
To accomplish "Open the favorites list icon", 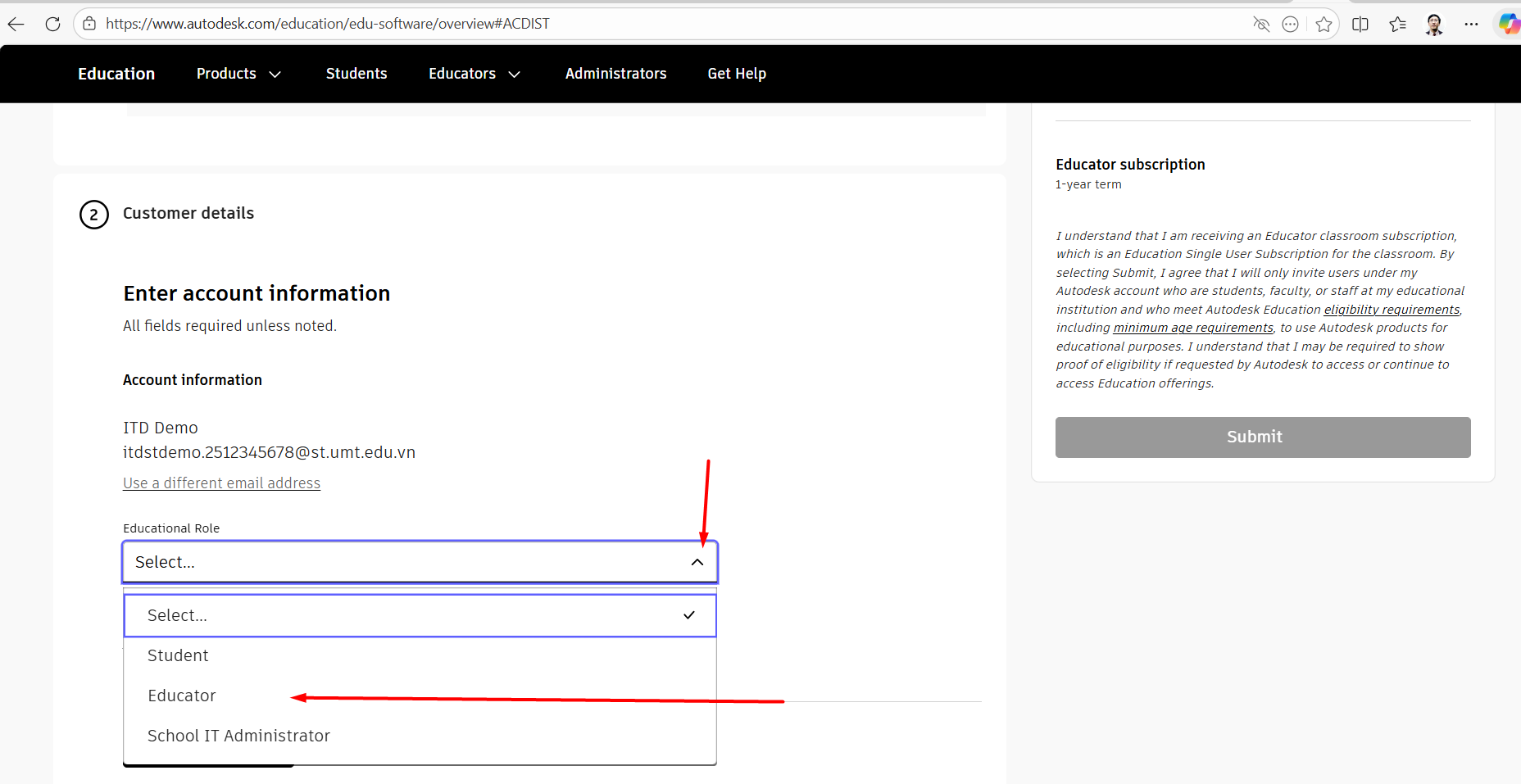I will click(1398, 24).
